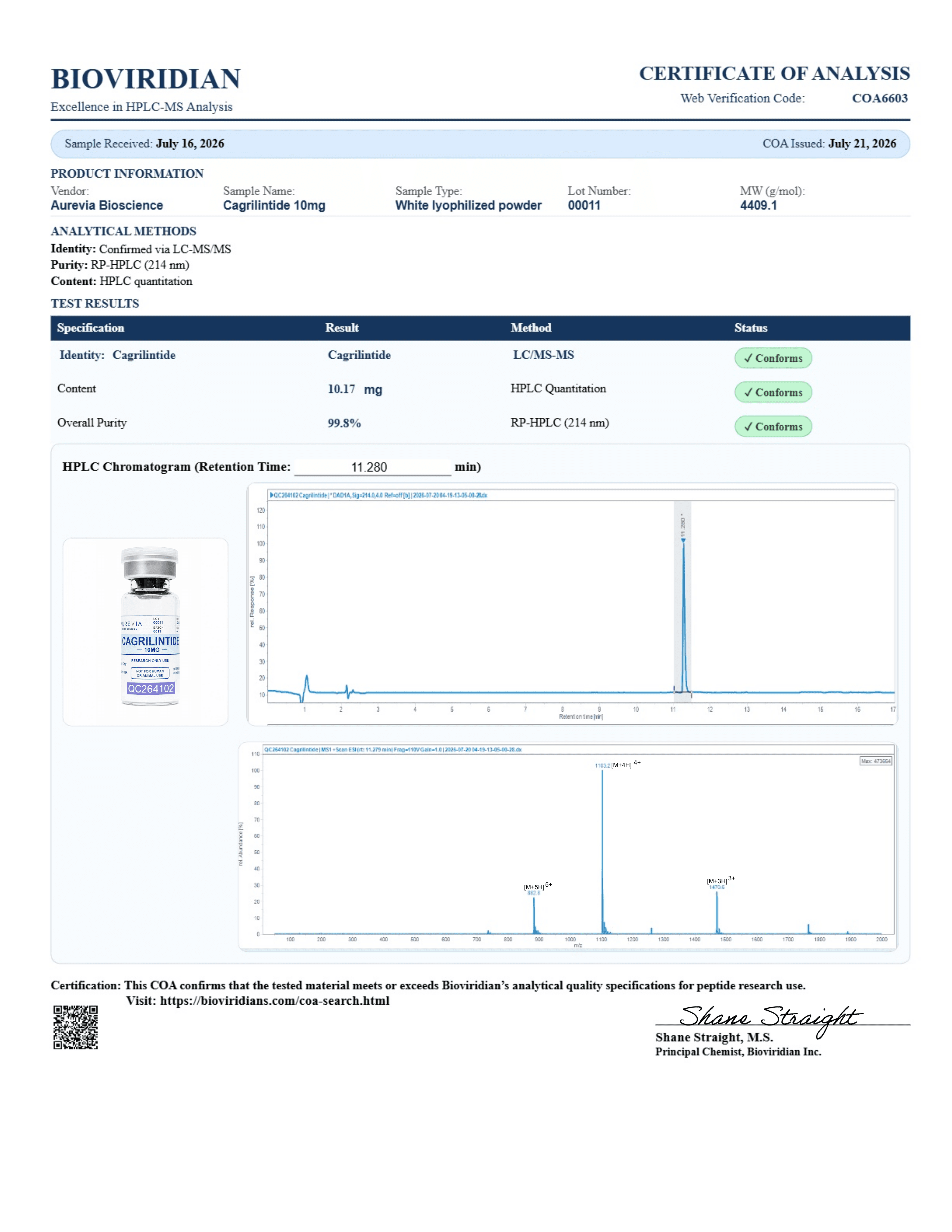Select the COA issued date July 21, 2026

pos(862,143)
